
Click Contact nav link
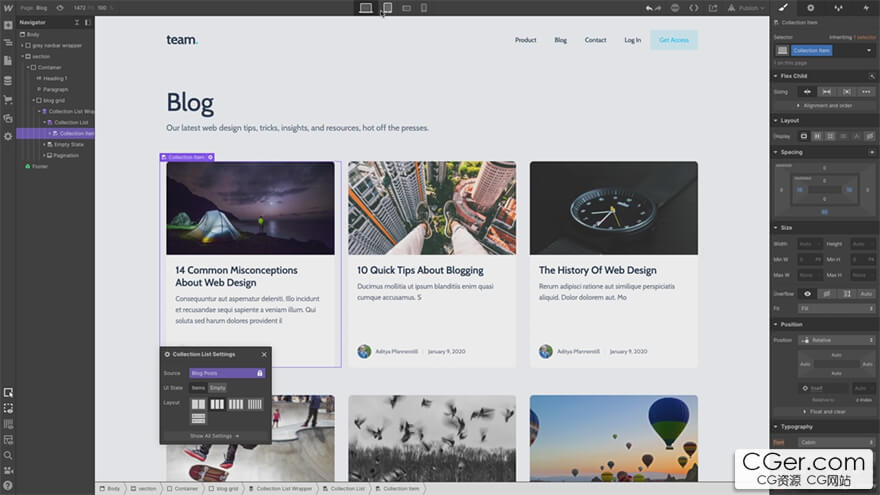[595, 40]
